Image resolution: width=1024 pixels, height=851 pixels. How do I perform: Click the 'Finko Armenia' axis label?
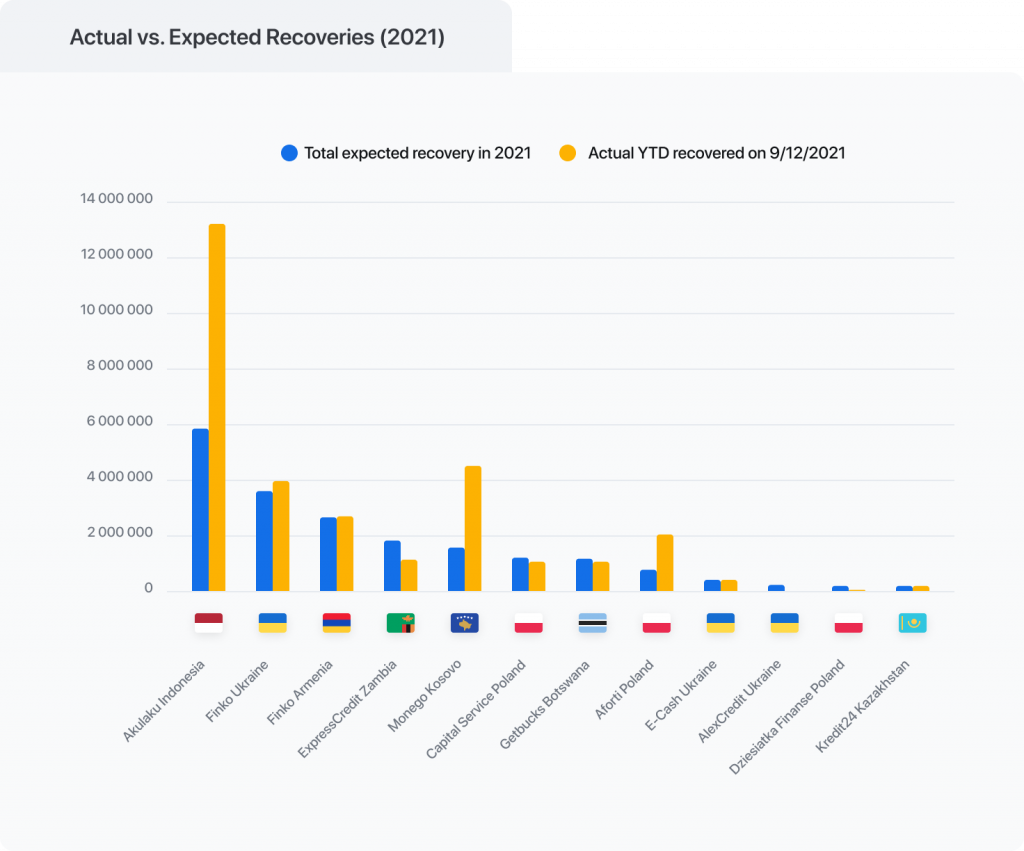[300, 692]
